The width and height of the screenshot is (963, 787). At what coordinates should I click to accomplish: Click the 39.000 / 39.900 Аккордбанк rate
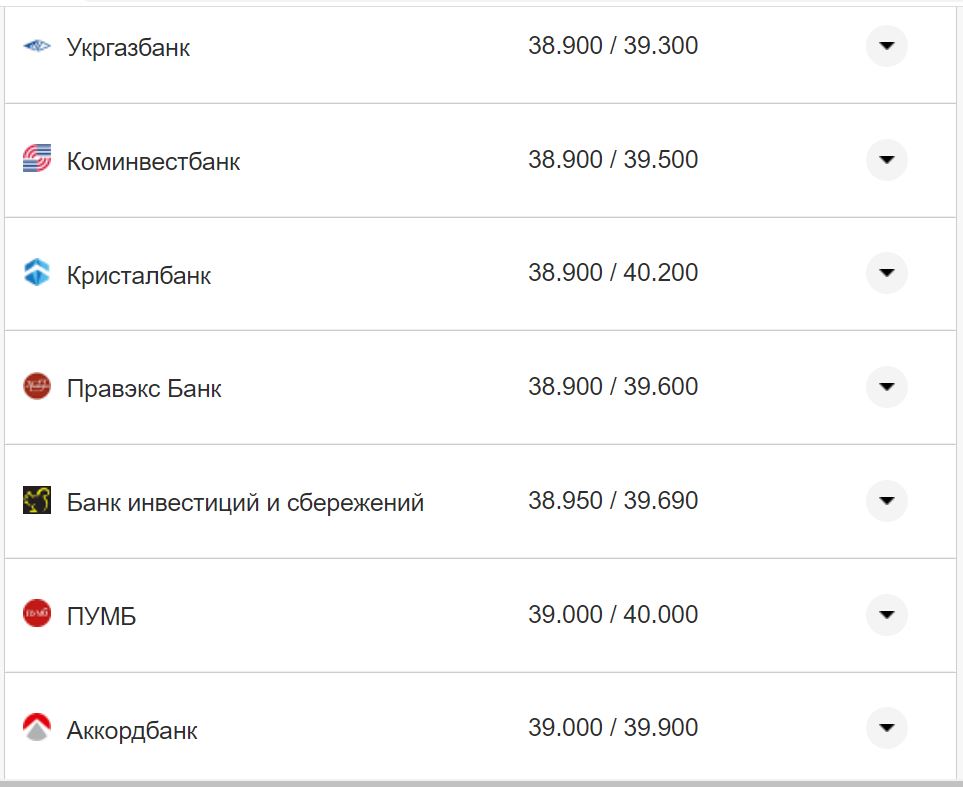coord(613,728)
